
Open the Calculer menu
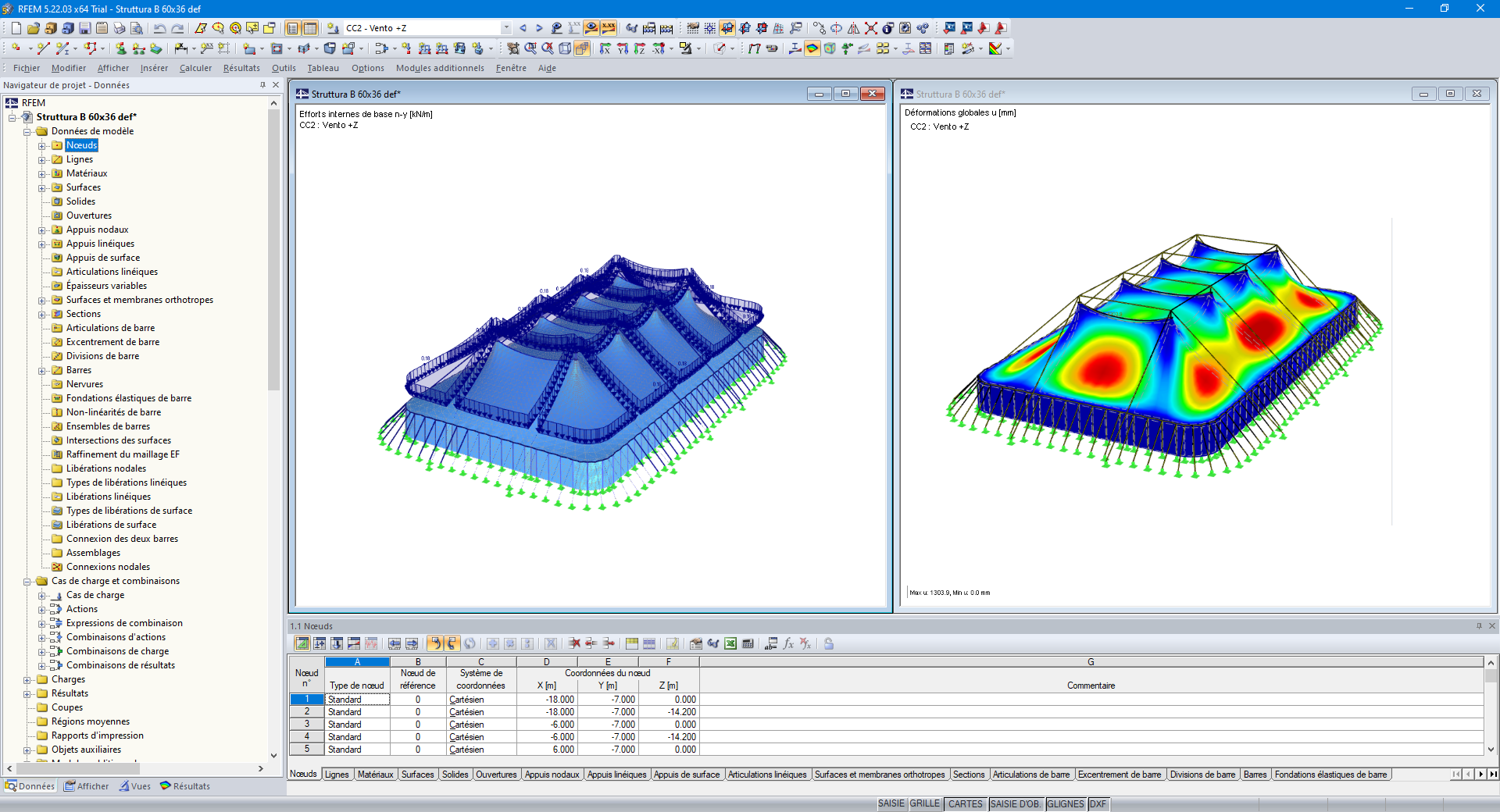(x=195, y=68)
